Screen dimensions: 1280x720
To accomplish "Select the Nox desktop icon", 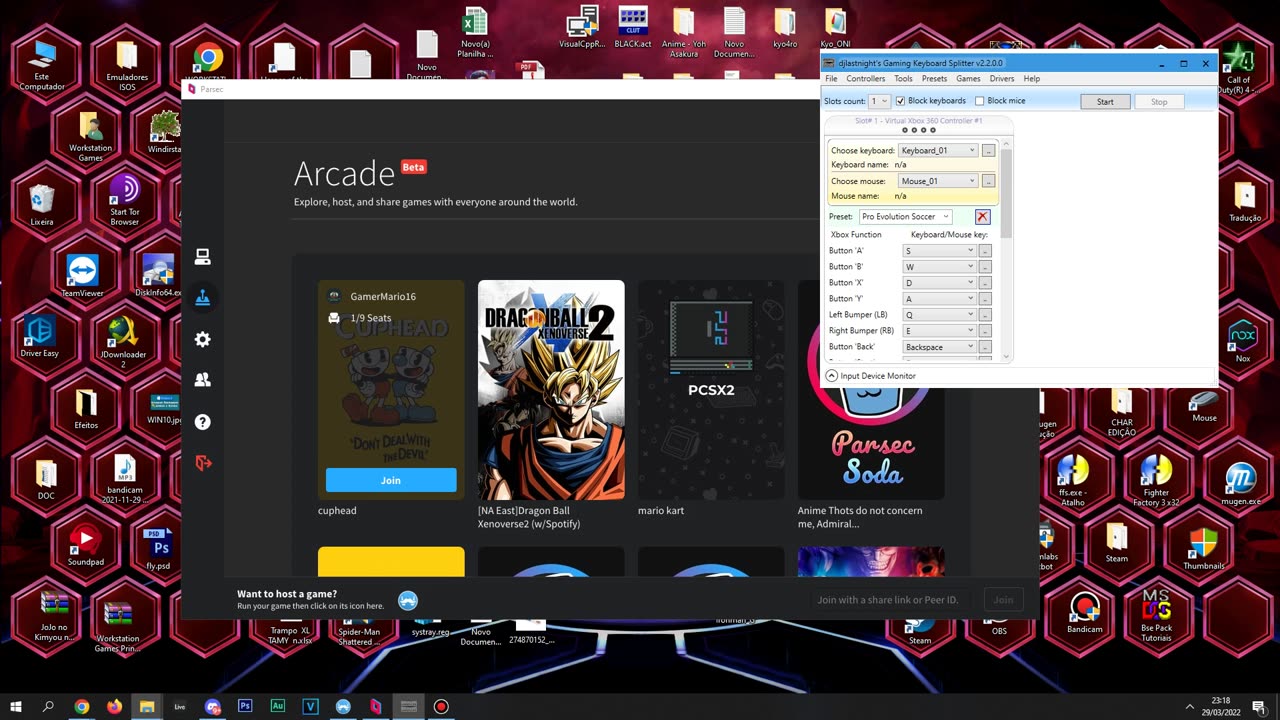I will [1243, 340].
